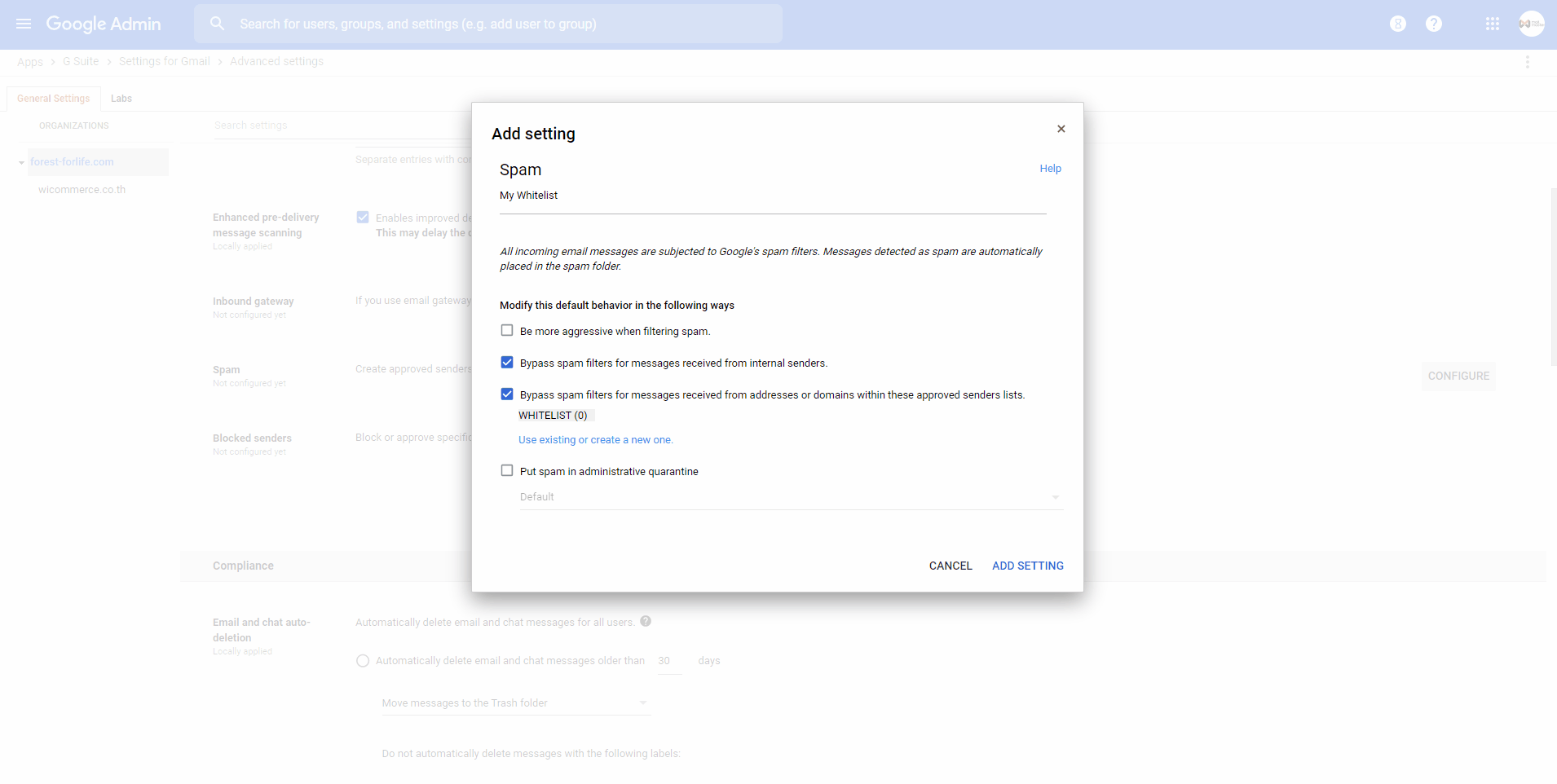Viewport: 1557px width, 784px height.
Task: Click the Cancel button in dialog
Action: [x=951, y=566]
